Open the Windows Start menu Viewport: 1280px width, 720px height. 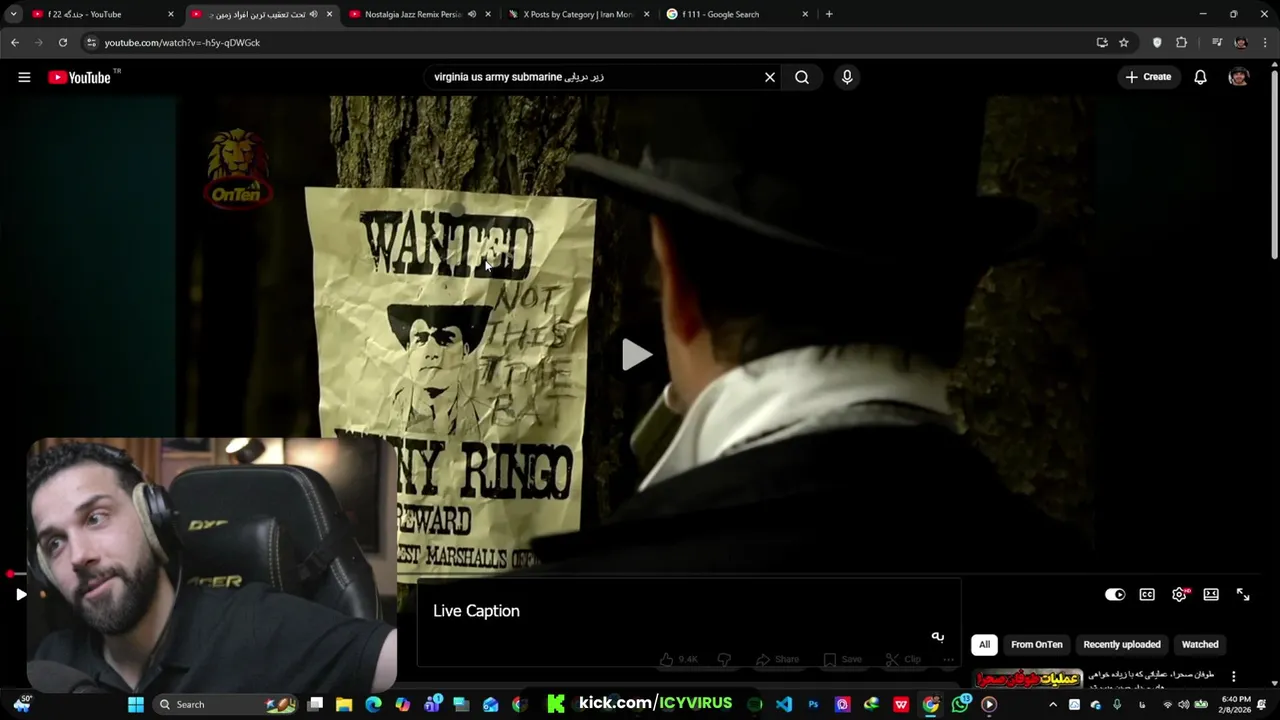click(x=136, y=704)
